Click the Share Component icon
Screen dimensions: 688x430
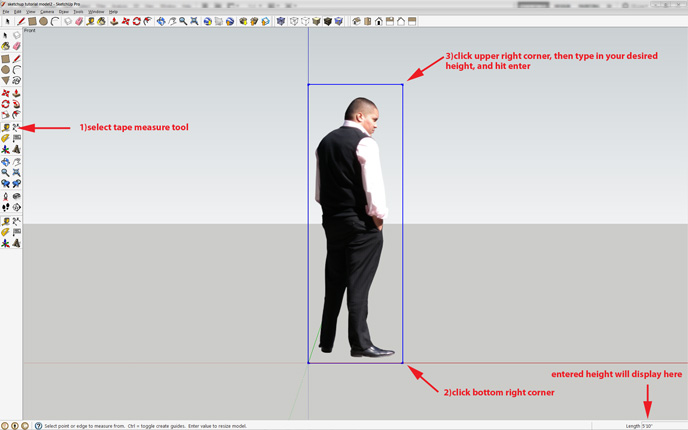coord(265,21)
